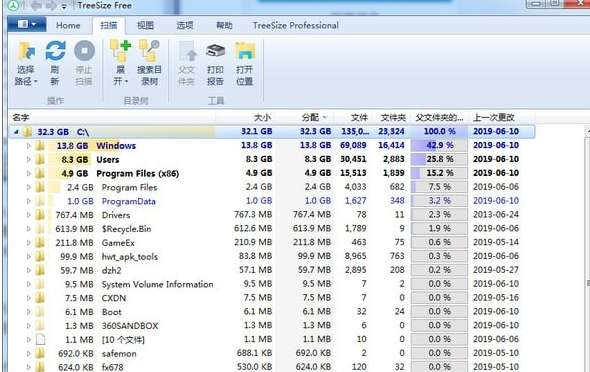Select the System Volume Information row
This screenshot has width=590, height=372.
(x=271, y=284)
